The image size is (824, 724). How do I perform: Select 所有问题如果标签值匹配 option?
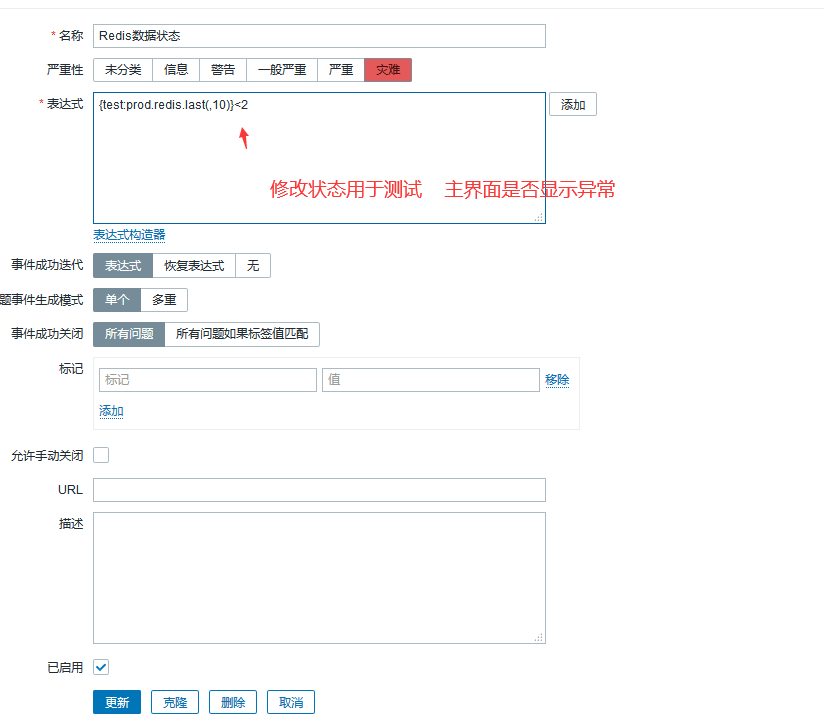(242, 334)
